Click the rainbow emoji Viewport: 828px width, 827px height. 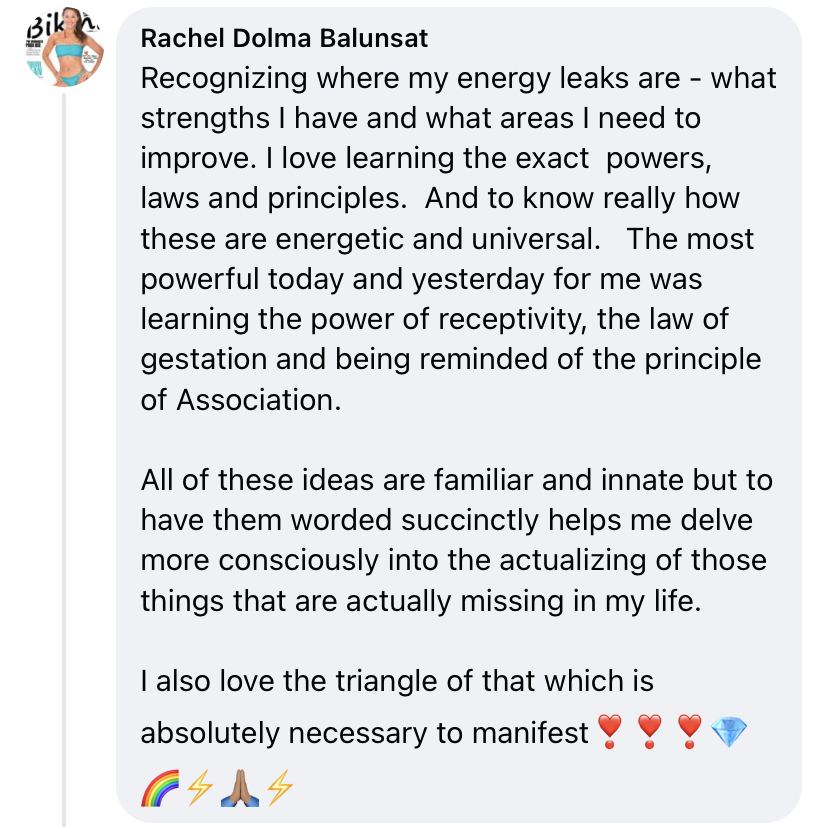point(159,792)
